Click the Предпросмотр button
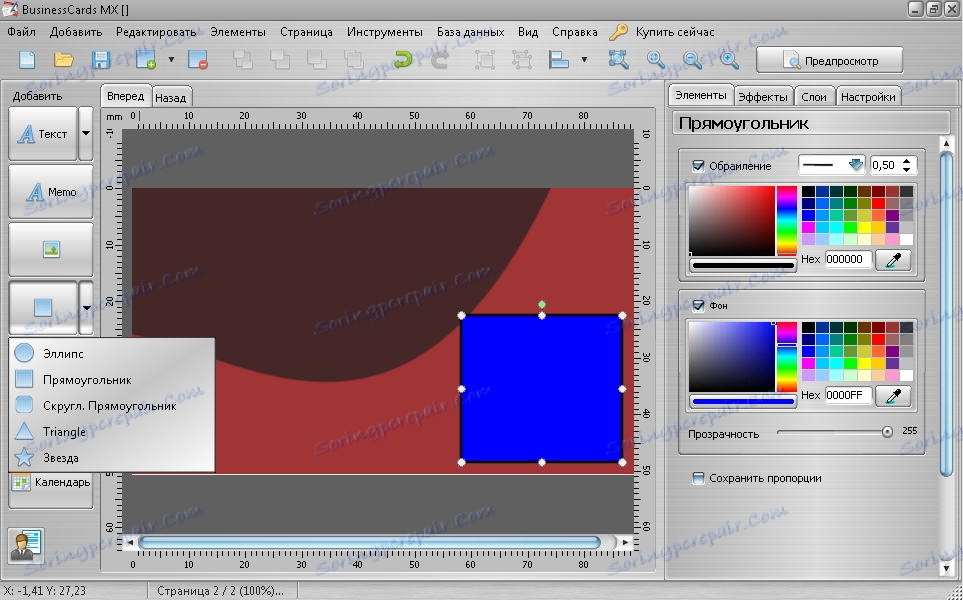This screenshot has height=600, width=963. click(x=829, y=60)
